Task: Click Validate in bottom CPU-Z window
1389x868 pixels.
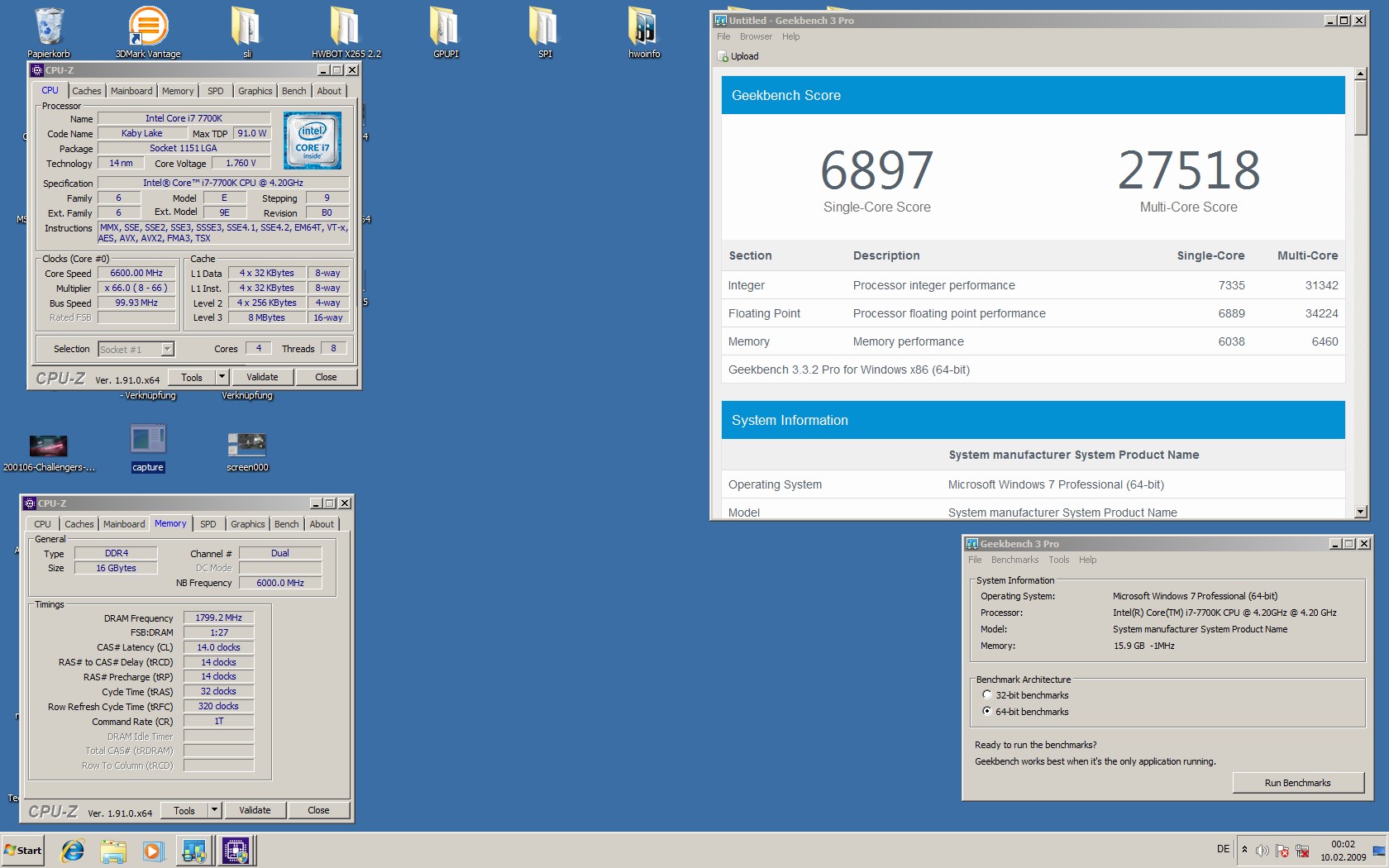Action: pyautogui.click(x=255, y=810)
